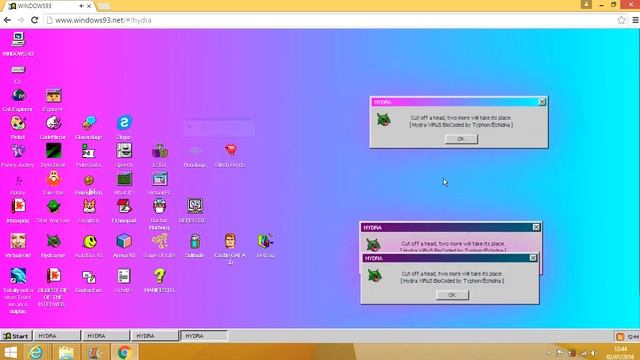The image size is (640, 360).
Task: Select the HYDRA taskbar button beside Start
Action: pos(57,336)
